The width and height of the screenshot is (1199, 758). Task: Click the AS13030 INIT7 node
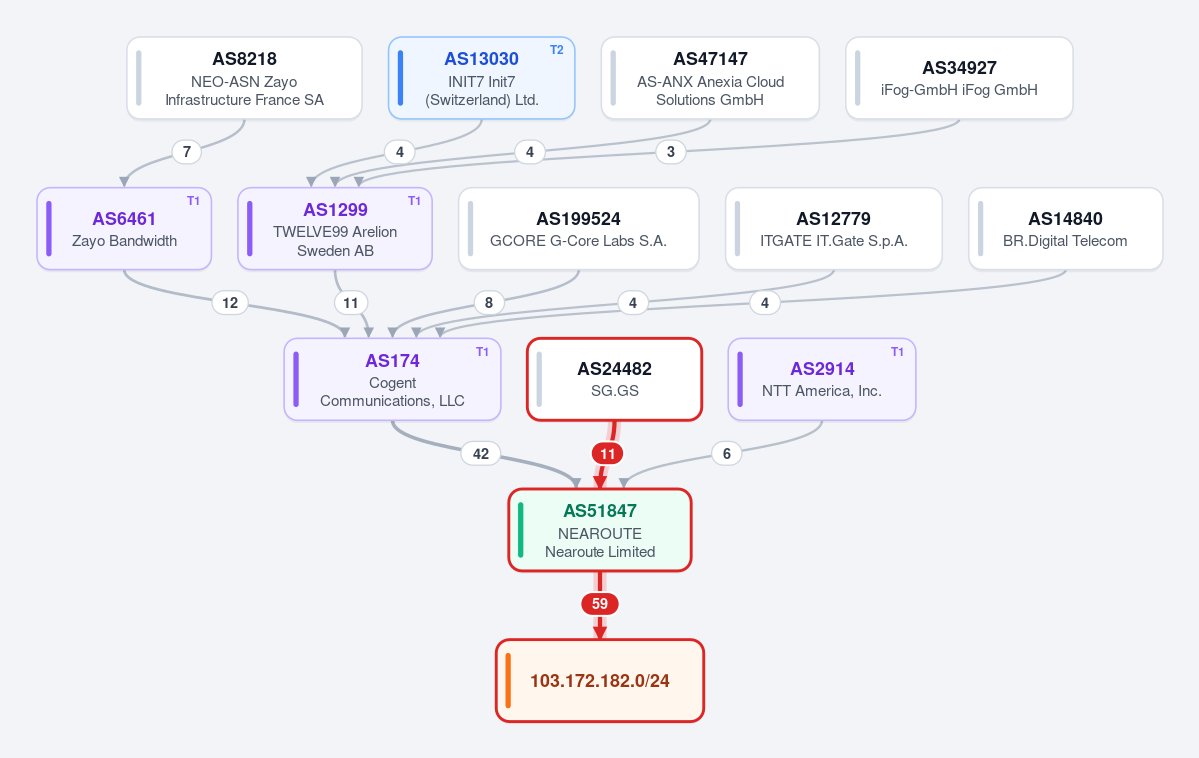pos(481,78)
